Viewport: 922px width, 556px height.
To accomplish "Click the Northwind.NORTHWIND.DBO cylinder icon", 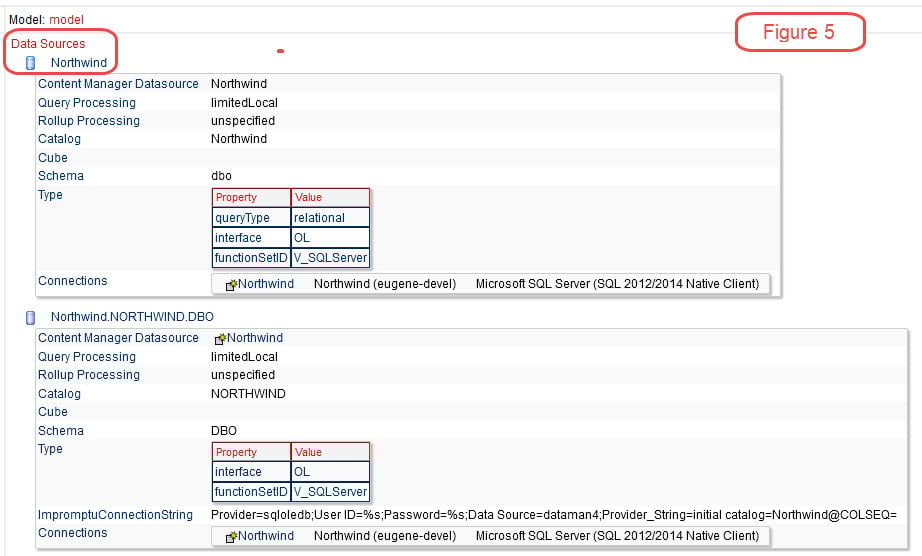I will [31, 317].
